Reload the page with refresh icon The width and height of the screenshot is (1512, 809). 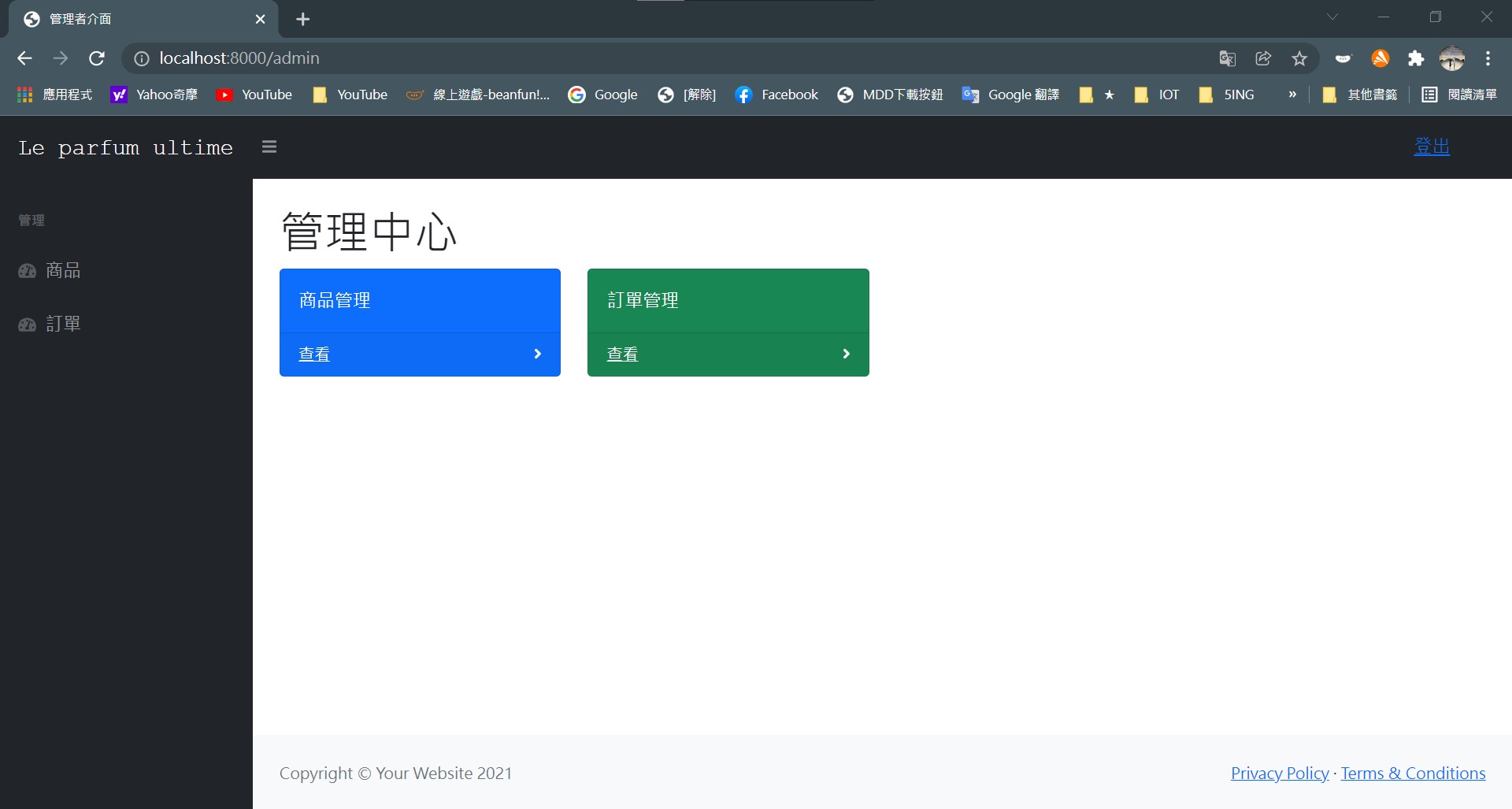[x=97, y=58]
